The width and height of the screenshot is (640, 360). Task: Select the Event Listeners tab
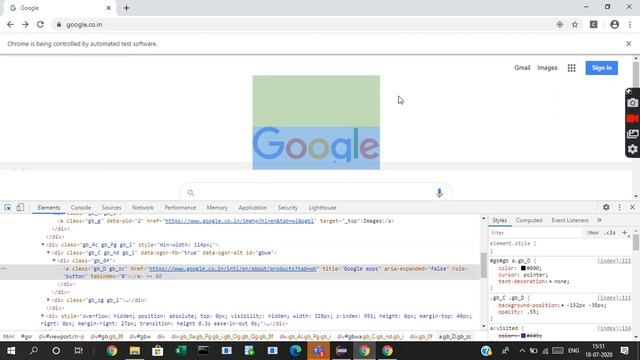(570, 220)
